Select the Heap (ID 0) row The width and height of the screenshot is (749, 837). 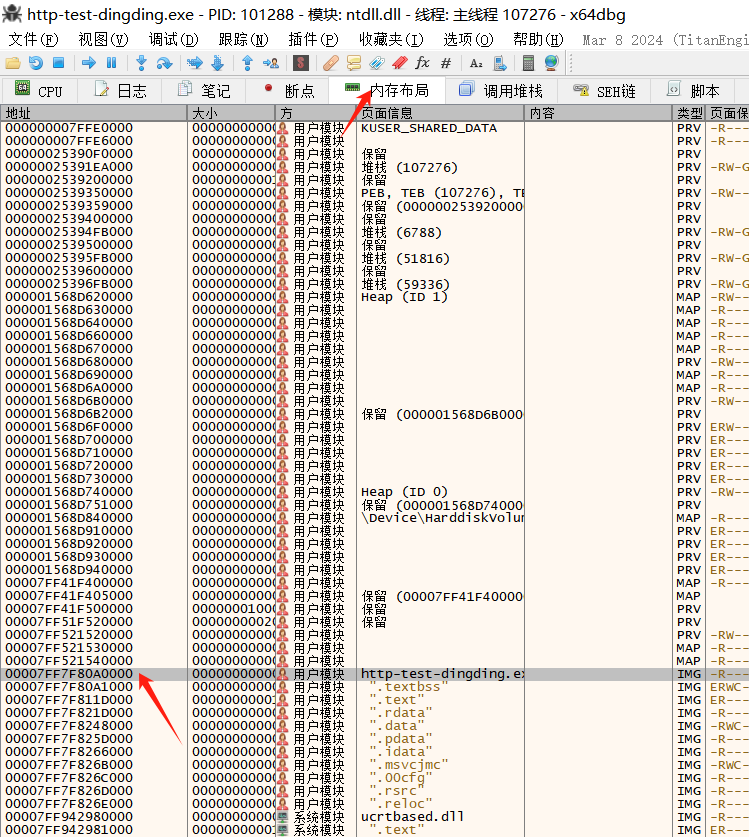coord(375,492)
